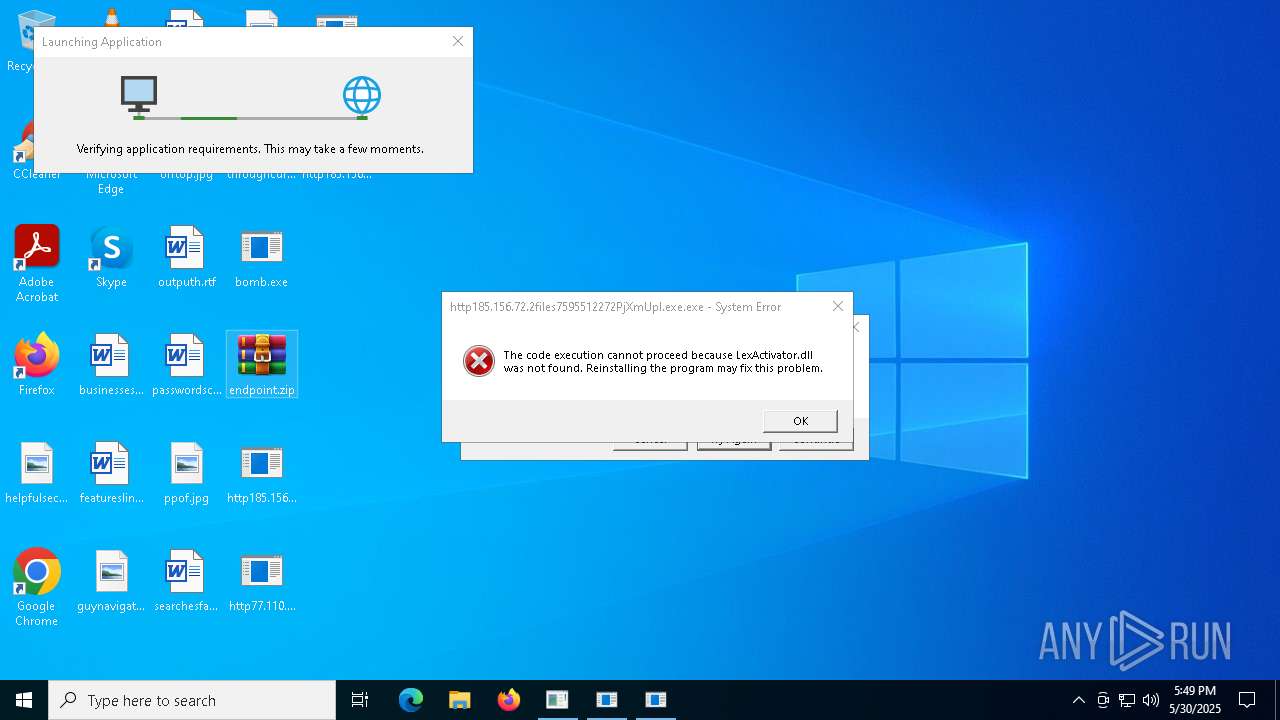Select the bomb.exe desktop icon

click(x=261, y=258)
